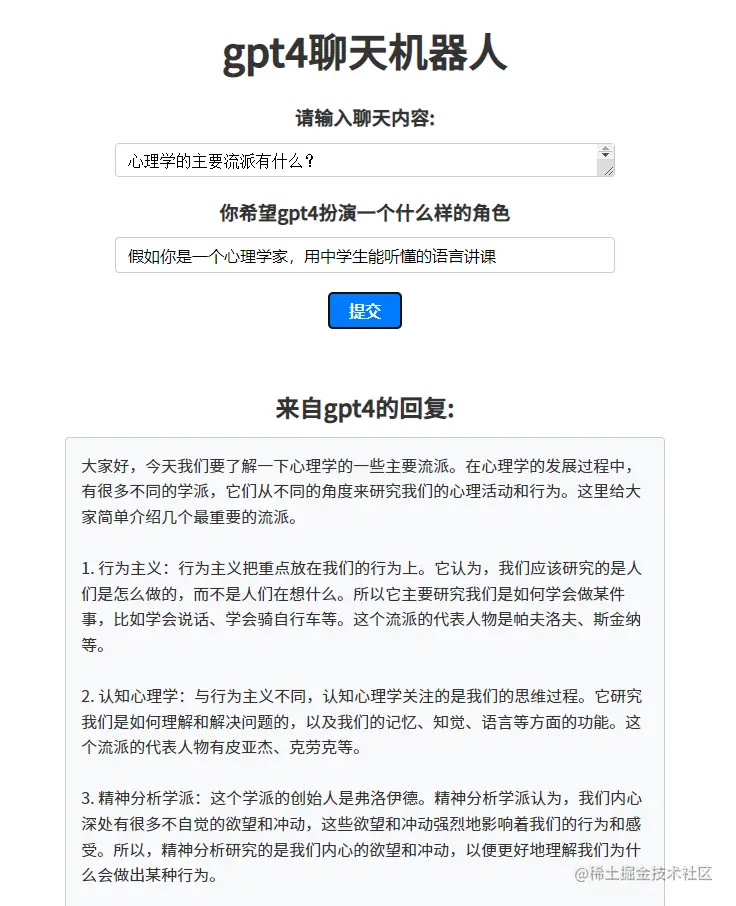Viewport: 736px width, 906px height.
Task: Click the scroll-up arrow in chat textarea
Action: [x=605, y=149]
